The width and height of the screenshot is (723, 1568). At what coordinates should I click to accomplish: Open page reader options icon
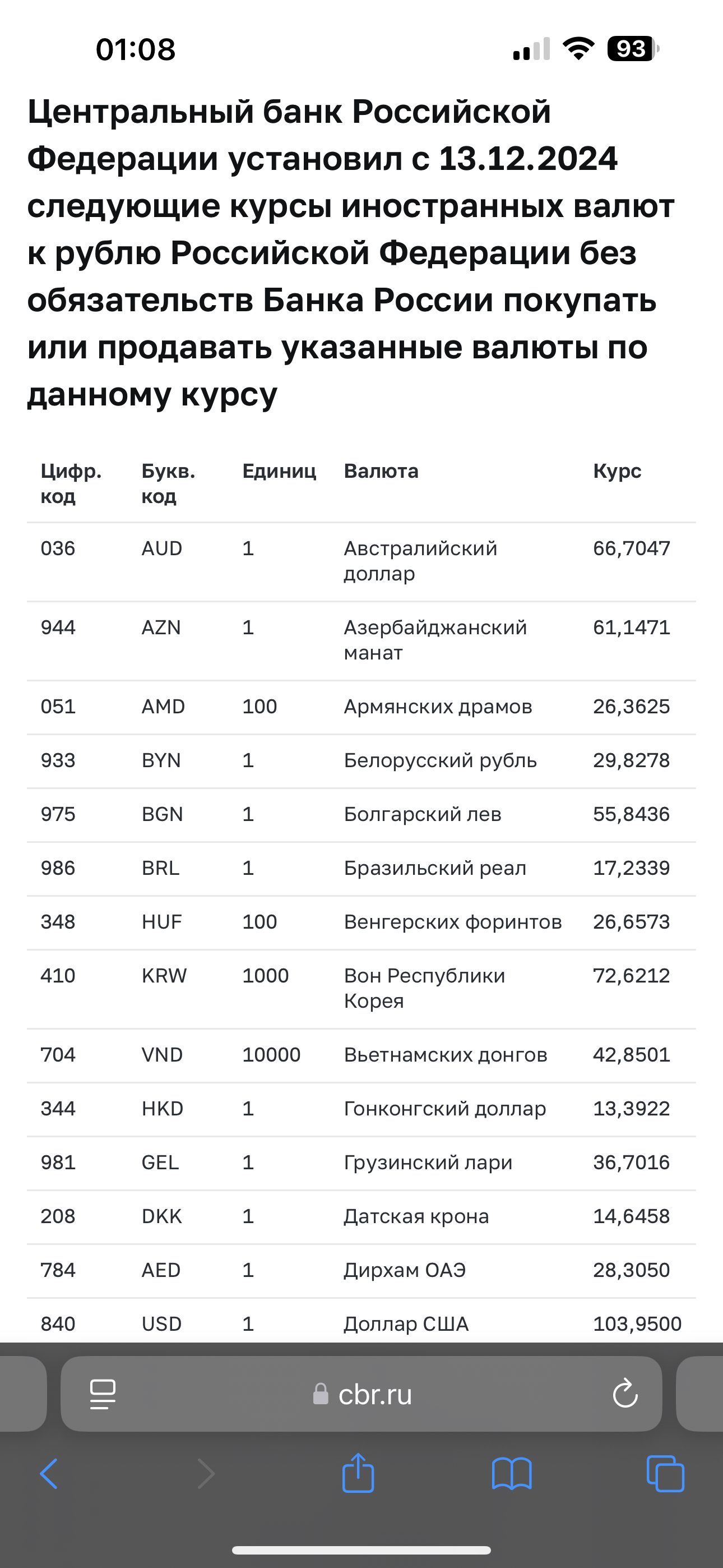pos(103,1394)
